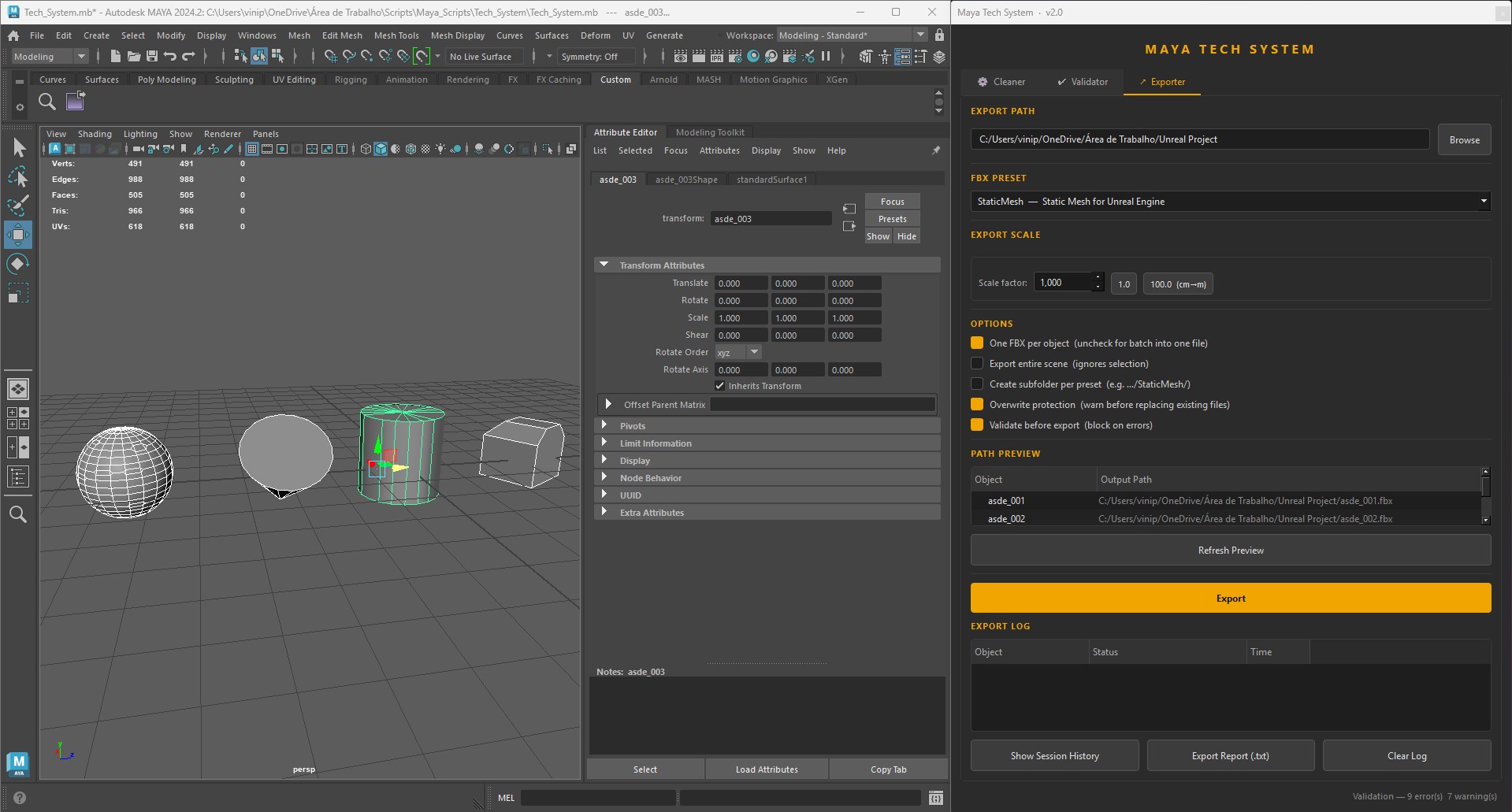Image resolution: width=1512 pixels, height=812 pixels.
Task: Click the Clear Log button
Action: tap(1406, 755)
